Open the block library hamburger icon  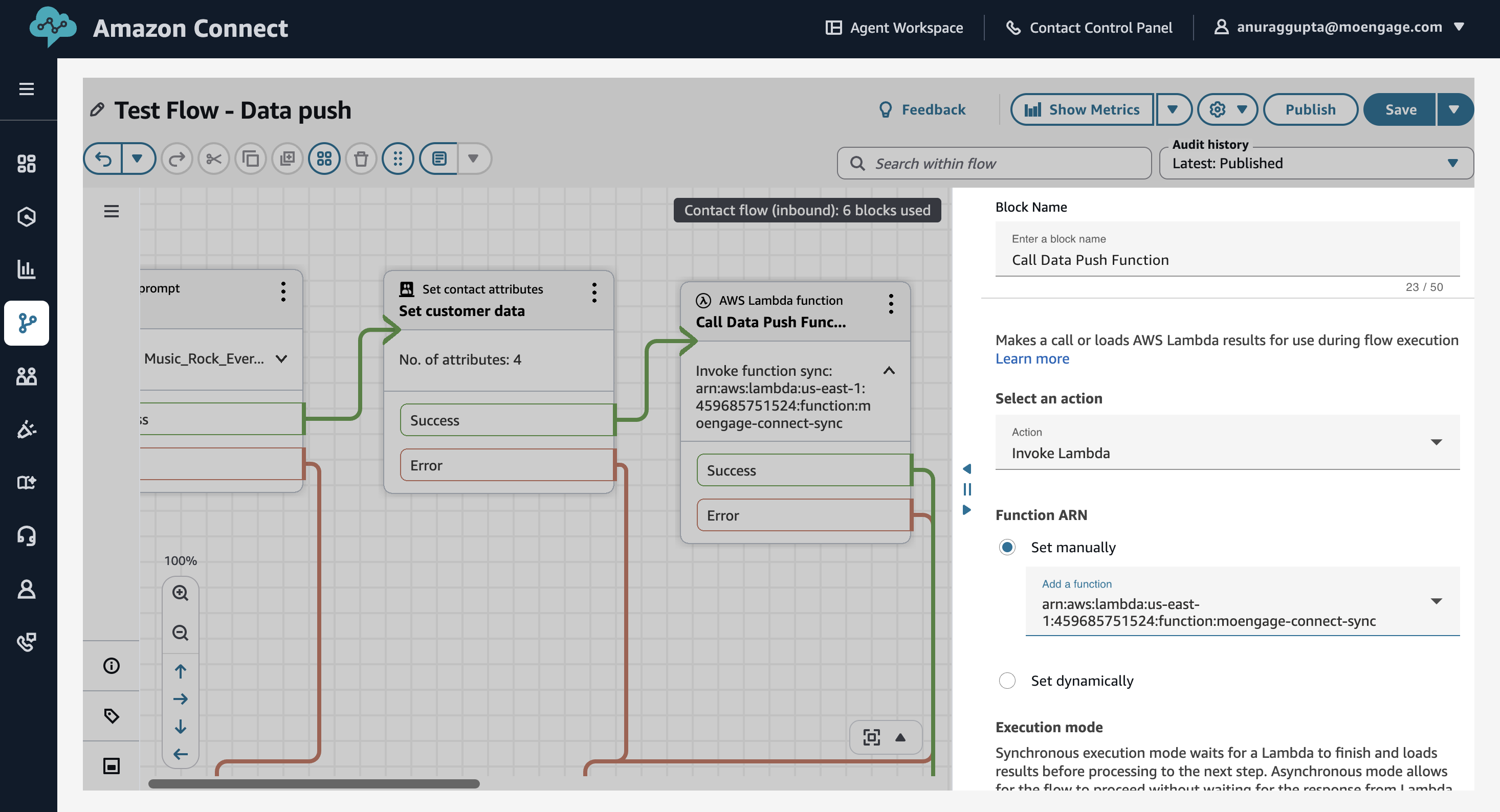(111, 211)
